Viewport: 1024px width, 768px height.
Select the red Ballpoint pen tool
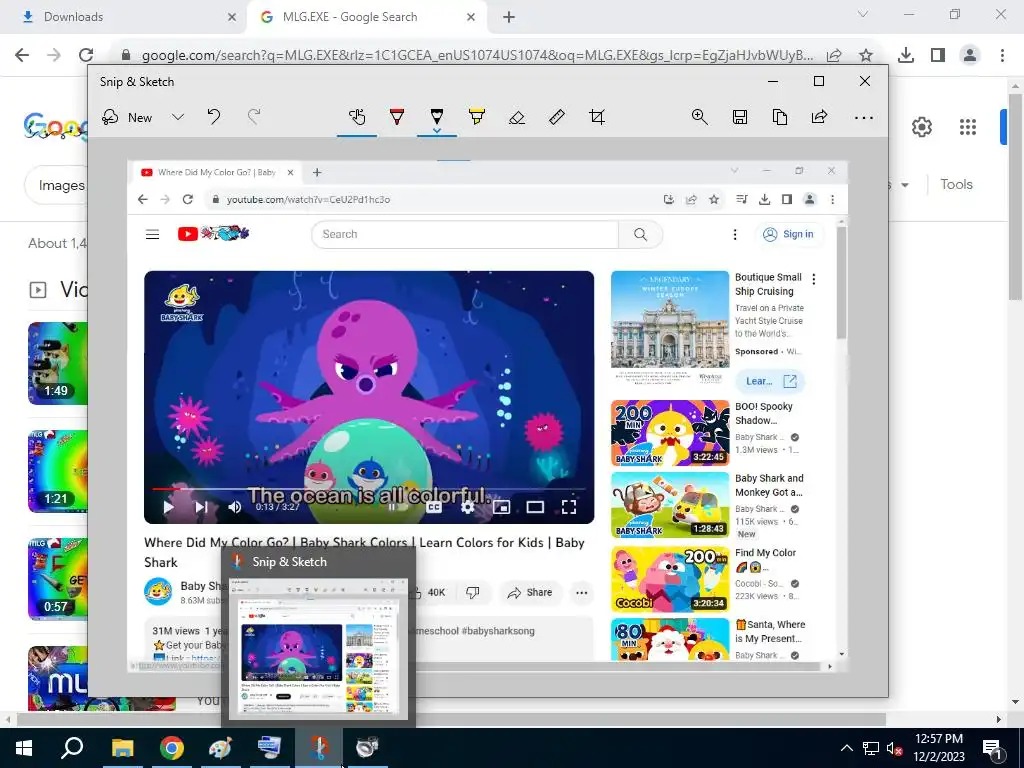pyautogui.click(x=396, y=118)
